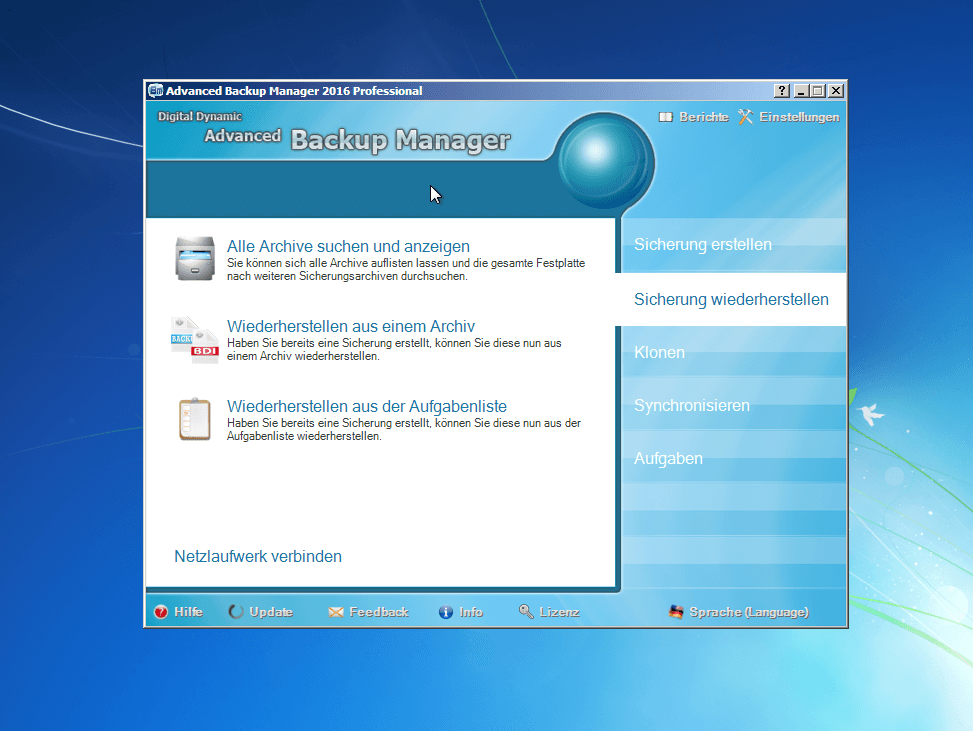Click Netzlaufwerk verbinden link
This screenshot has width=973, height=731.
pos(258,557)
